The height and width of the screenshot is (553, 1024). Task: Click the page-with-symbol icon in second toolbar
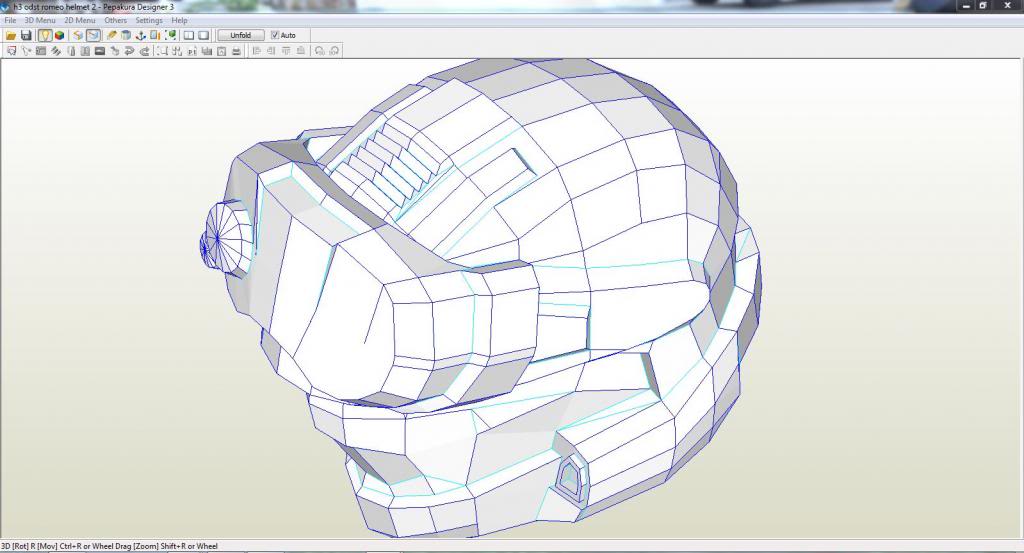point(221,51)
